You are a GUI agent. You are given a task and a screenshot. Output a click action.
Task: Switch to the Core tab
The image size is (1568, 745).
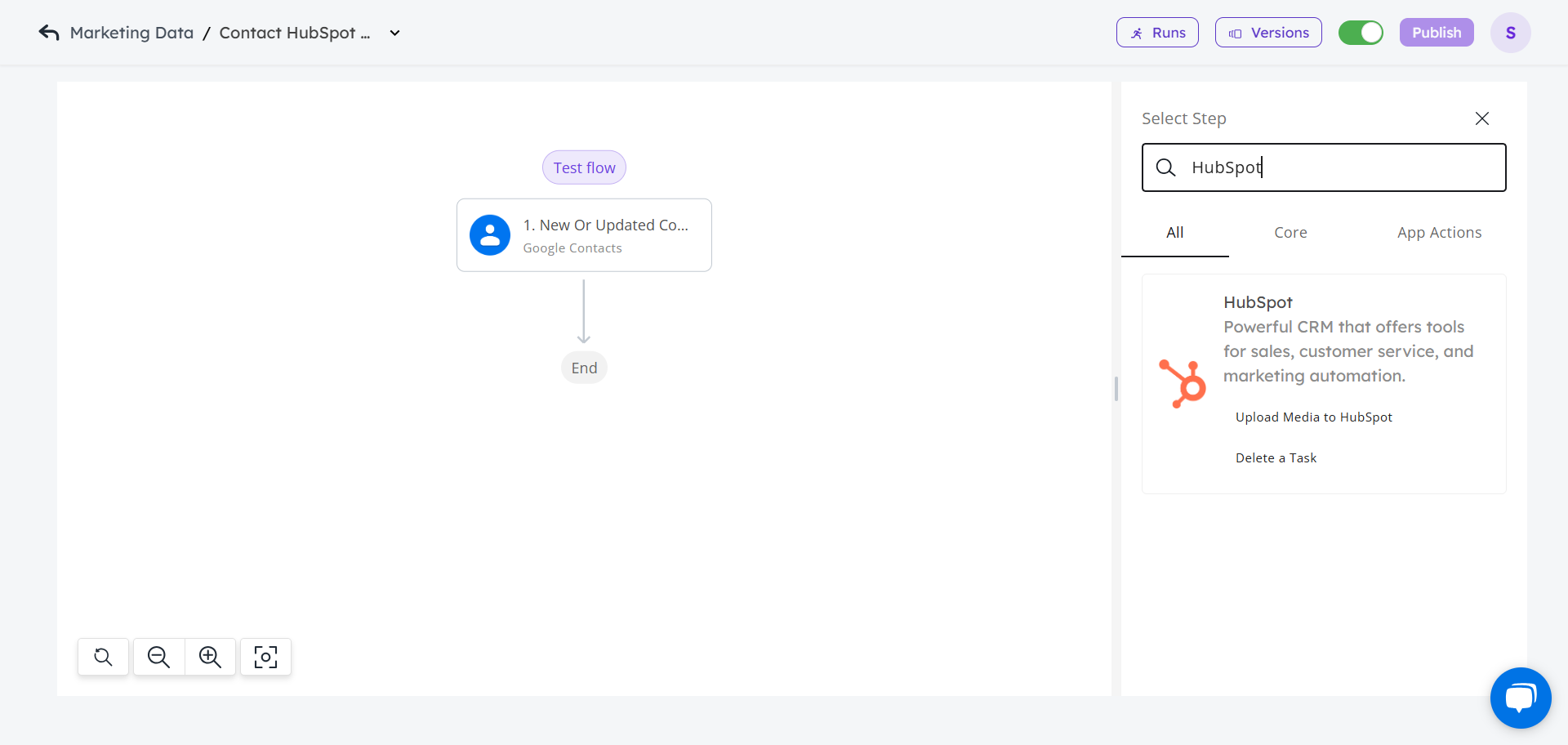tap(1290, 233)
